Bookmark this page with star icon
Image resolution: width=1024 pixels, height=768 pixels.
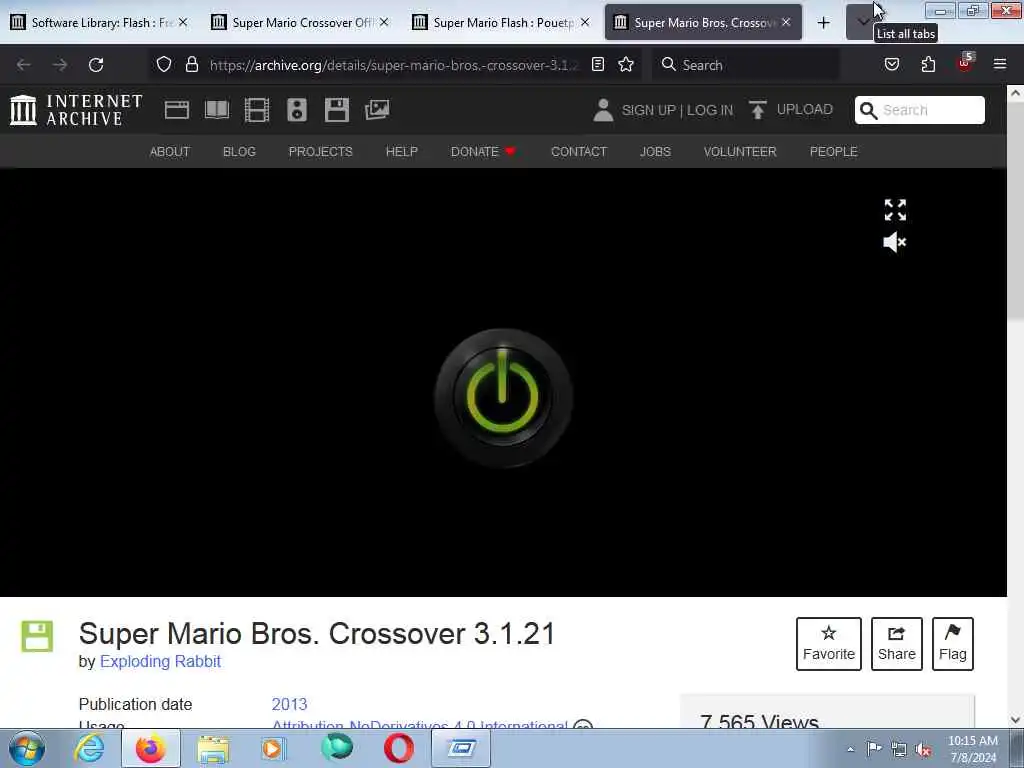tap(626, 64)
